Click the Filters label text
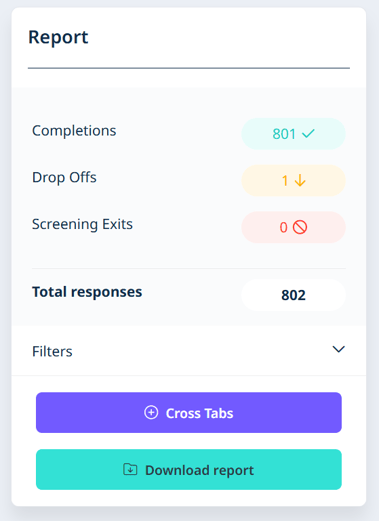Viewport: 379px width, 521px height. click(x=52, y=351)
